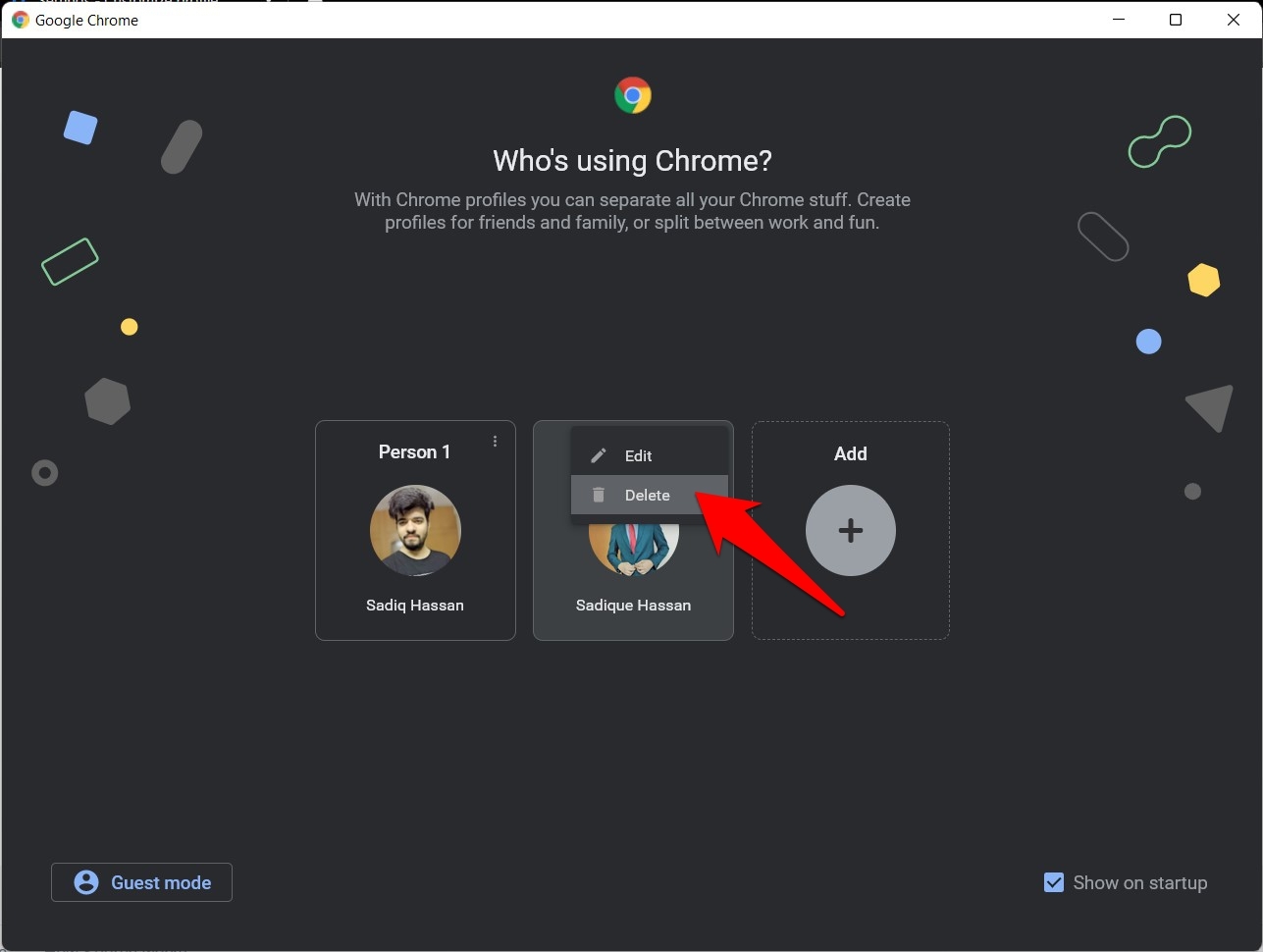The height and width of the screenshot is (952, 1263).
Task: Click the checkmark icon beside Show on startup
Action: click(1053, 882)
